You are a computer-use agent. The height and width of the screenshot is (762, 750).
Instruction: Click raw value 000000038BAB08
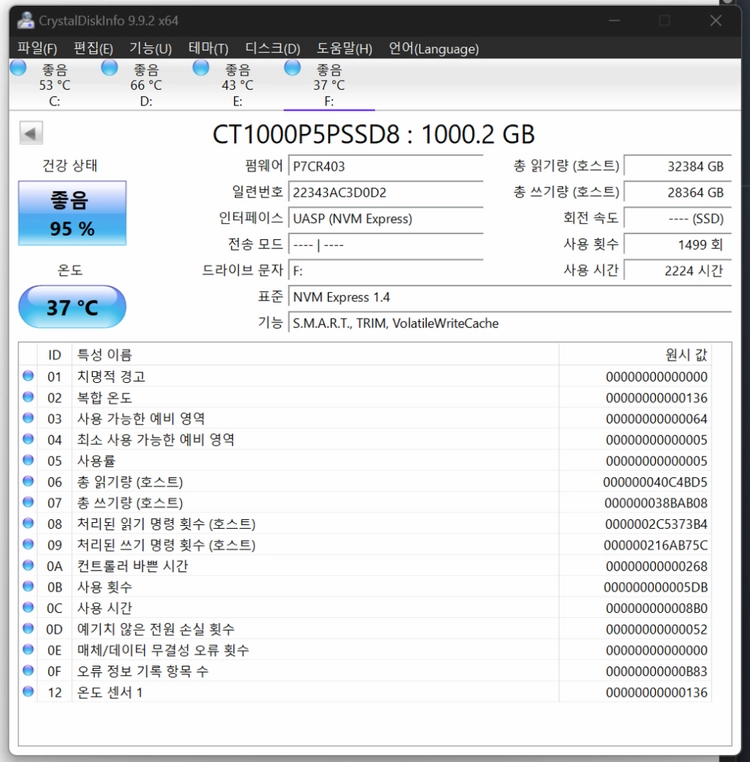[656, 503]
